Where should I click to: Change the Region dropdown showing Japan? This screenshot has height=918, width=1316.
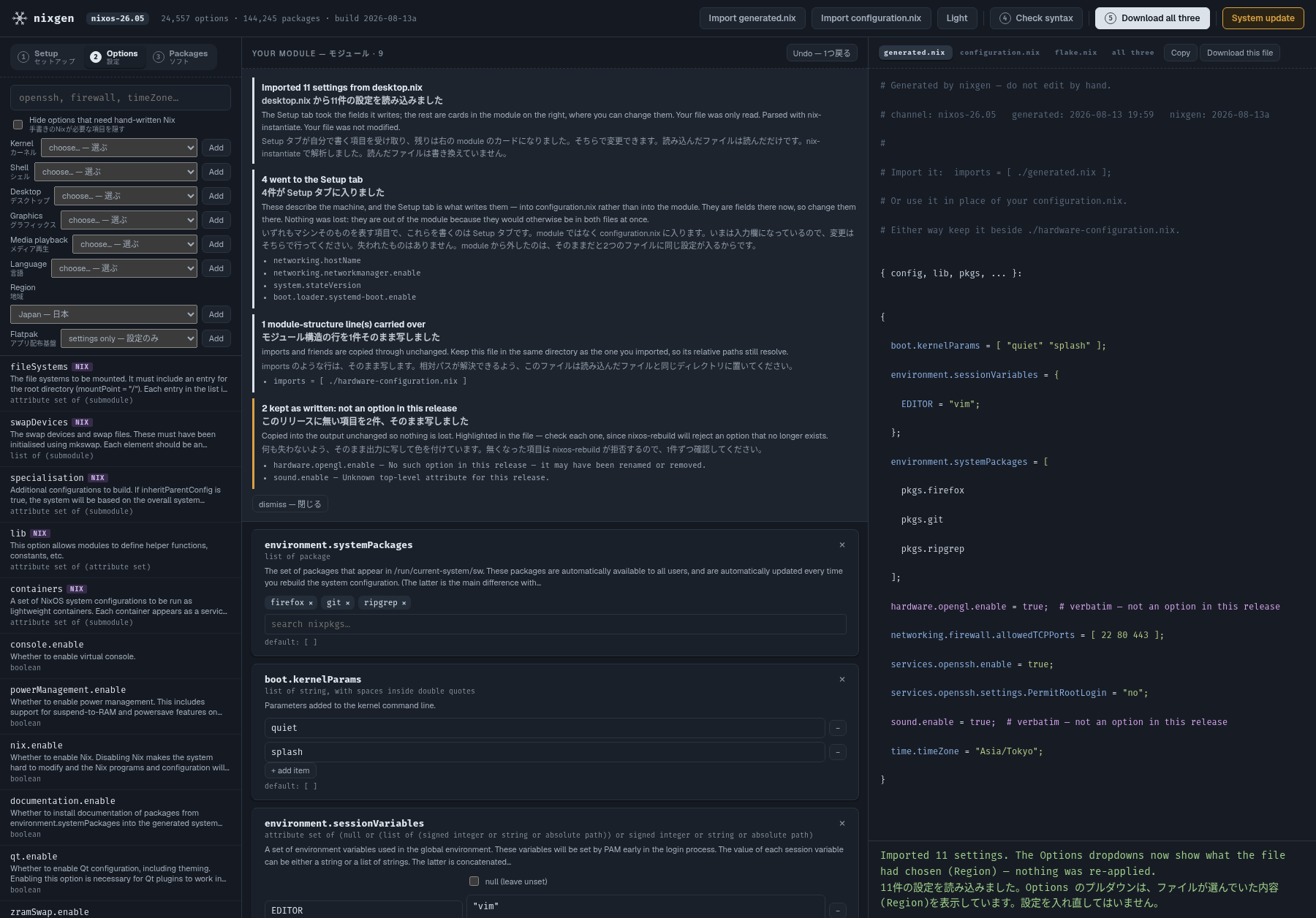coord(104,314)
